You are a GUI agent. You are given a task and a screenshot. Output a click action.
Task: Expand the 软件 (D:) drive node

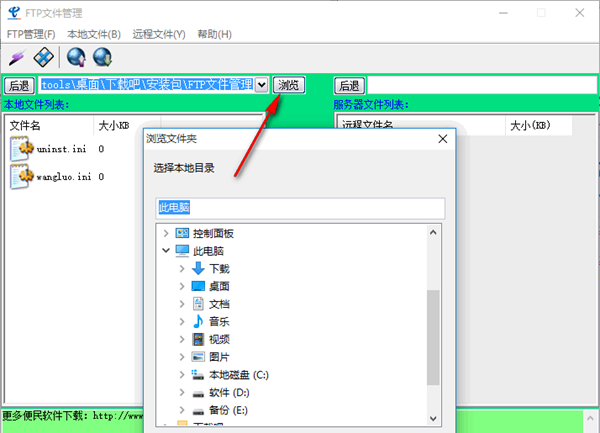(x=182, y=392)
